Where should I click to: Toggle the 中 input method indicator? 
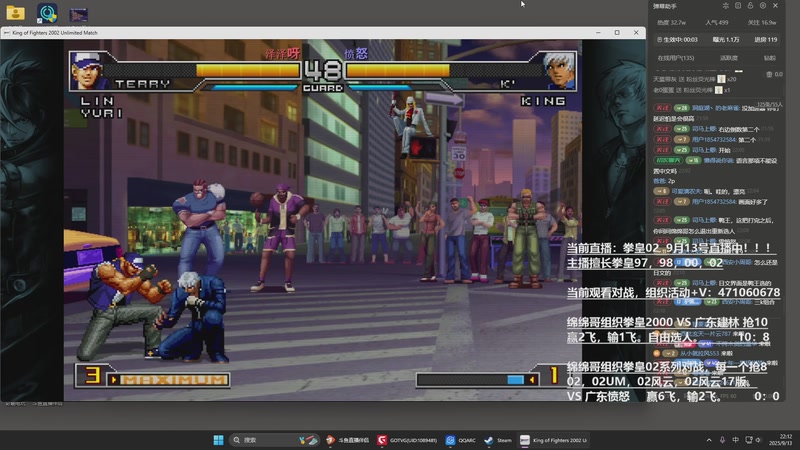(x=735, y=440)
